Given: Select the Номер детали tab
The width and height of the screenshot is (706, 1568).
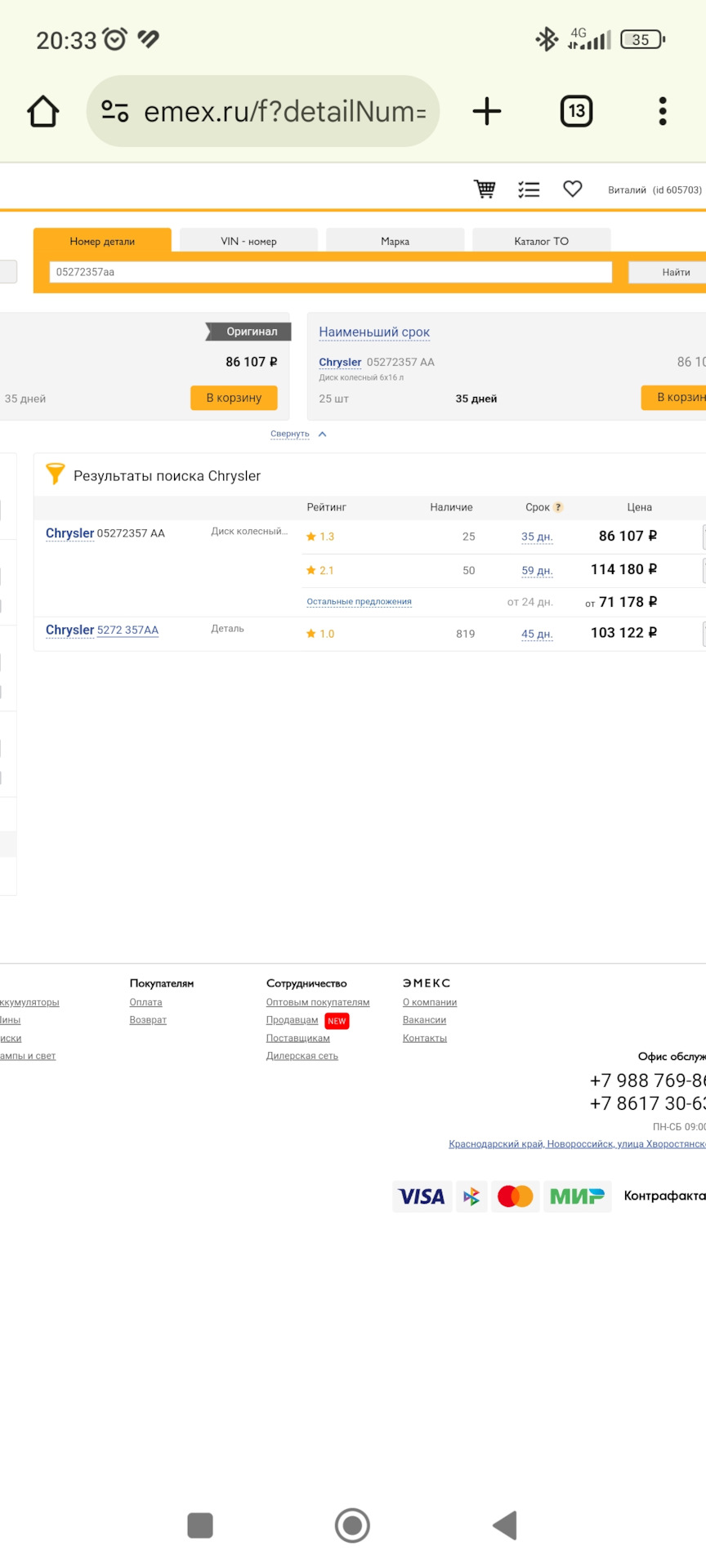Looking at the screenshot, I should point(102,241).
